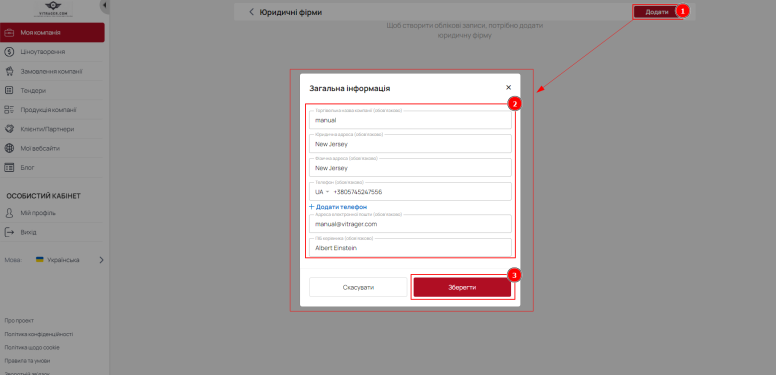Click the basket icon beside Замовлення компанії
The width and height of the screenshot is (776, 375).
point(9,71)
